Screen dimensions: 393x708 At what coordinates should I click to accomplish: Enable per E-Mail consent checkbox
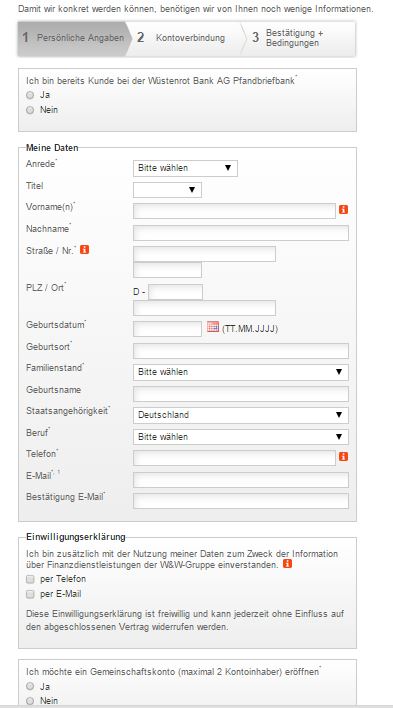[30, 594]
